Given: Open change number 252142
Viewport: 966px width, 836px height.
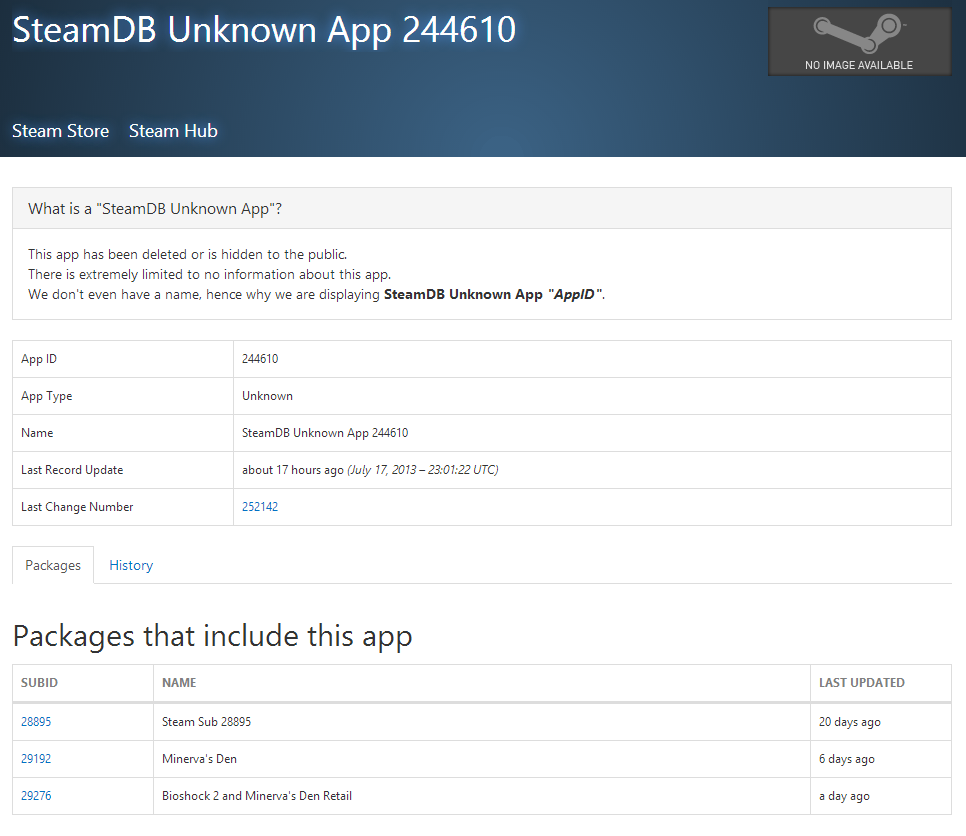Looking at the screenshot, I should (x=260, y=507).
